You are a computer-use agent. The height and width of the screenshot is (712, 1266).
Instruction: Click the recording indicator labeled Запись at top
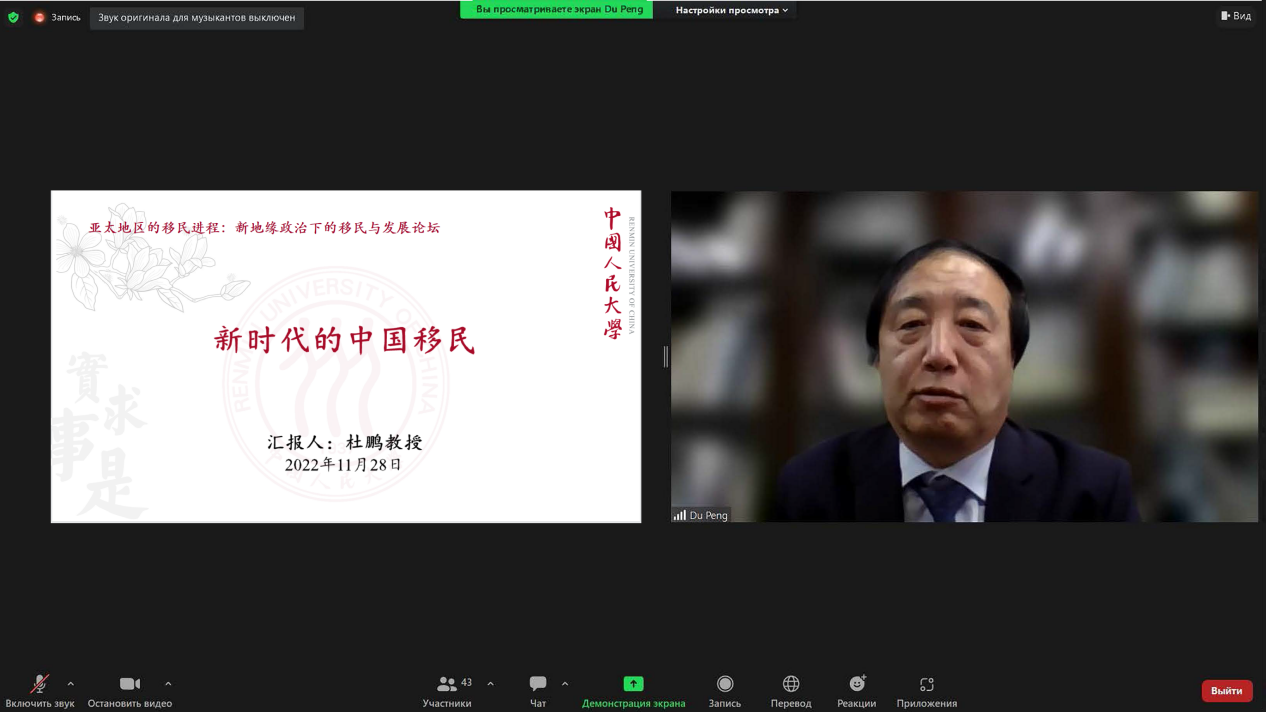pos(57,18)
